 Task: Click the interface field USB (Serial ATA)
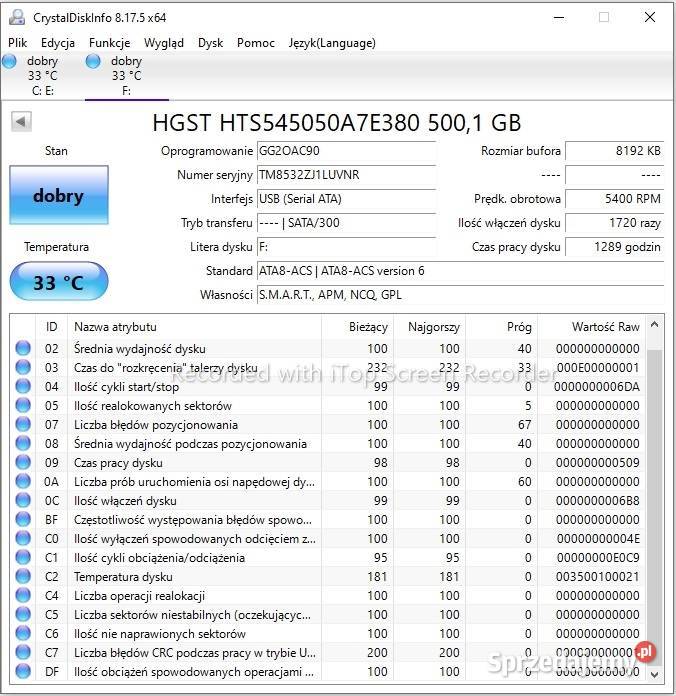point(347,199)
